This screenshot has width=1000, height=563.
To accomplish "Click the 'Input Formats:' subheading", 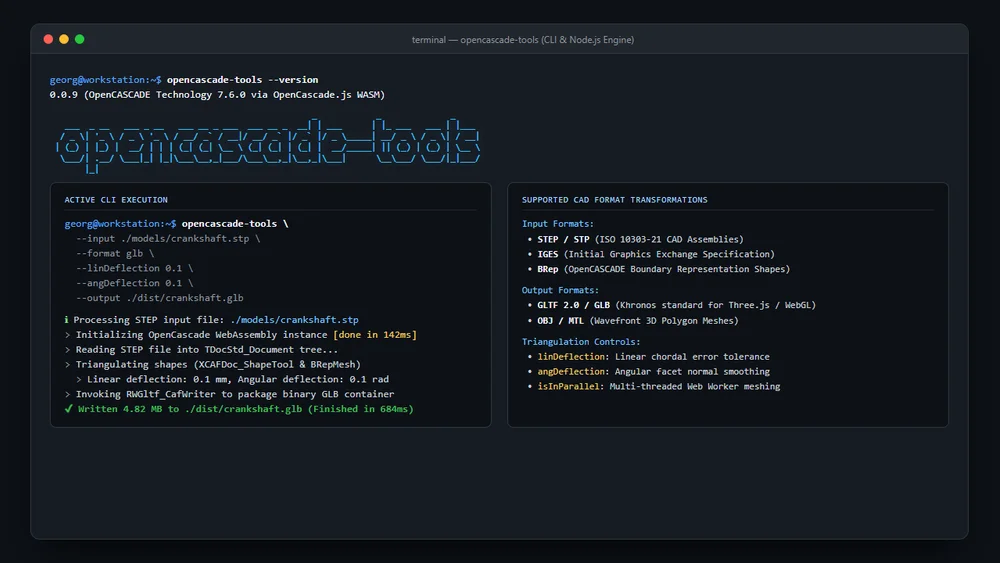I will 557,224.
